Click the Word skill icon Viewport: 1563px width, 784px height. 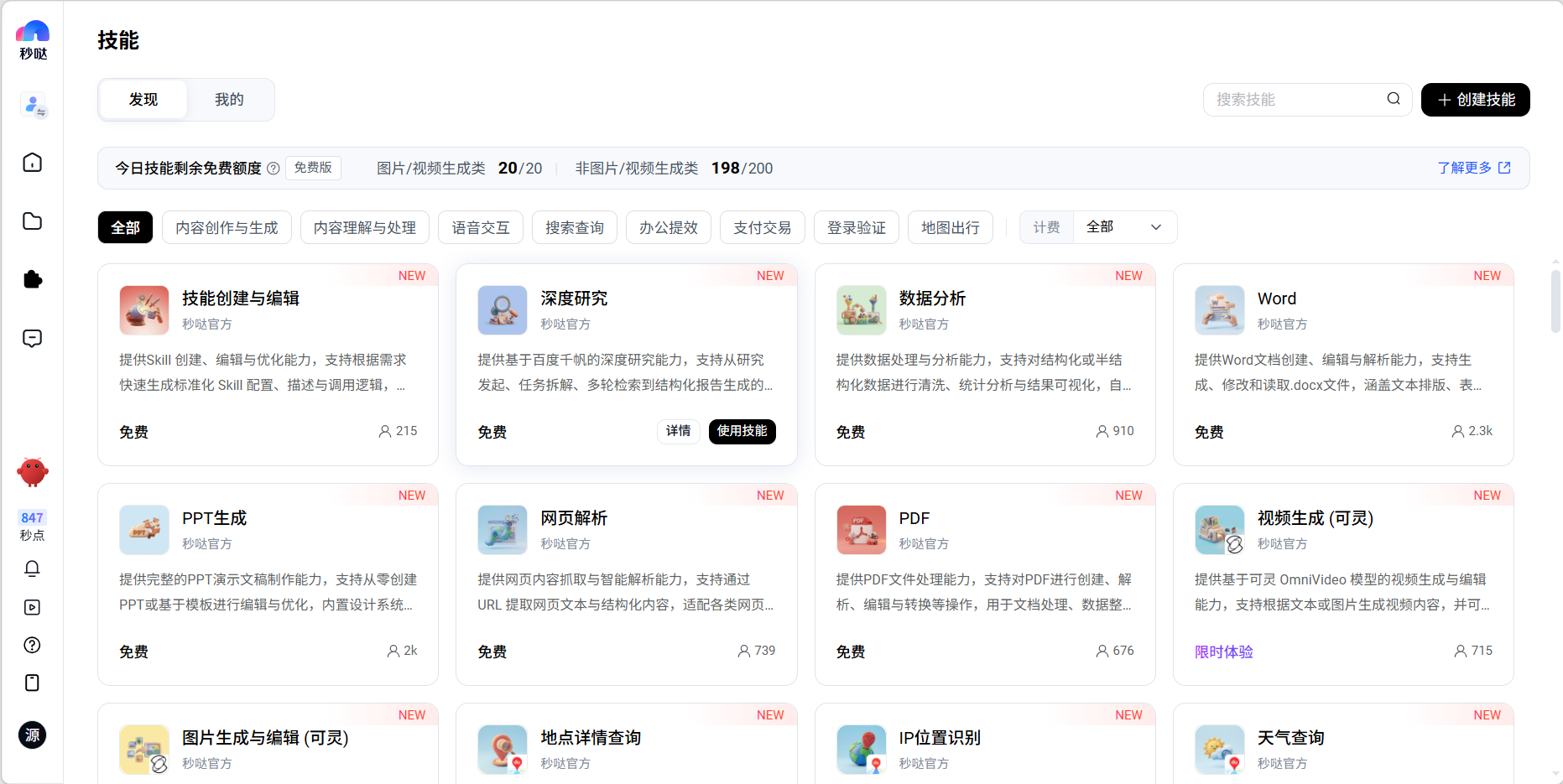(1220, 310)
